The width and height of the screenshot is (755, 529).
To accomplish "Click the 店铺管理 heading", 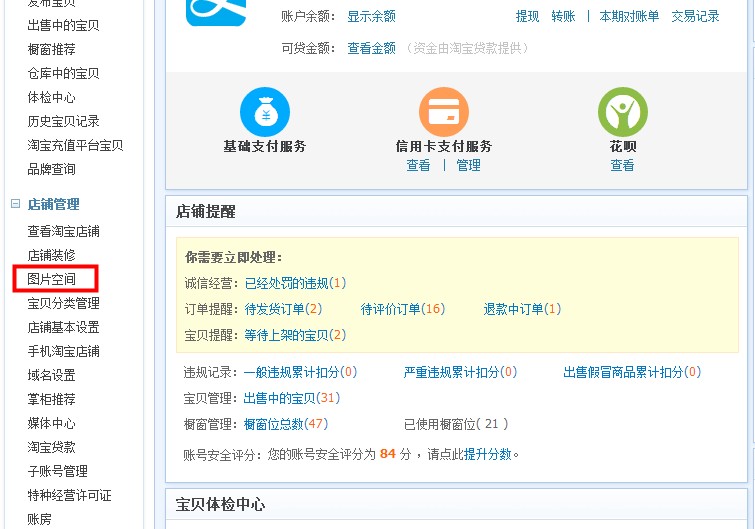I will pyautogui.click(x=53, y=204).
